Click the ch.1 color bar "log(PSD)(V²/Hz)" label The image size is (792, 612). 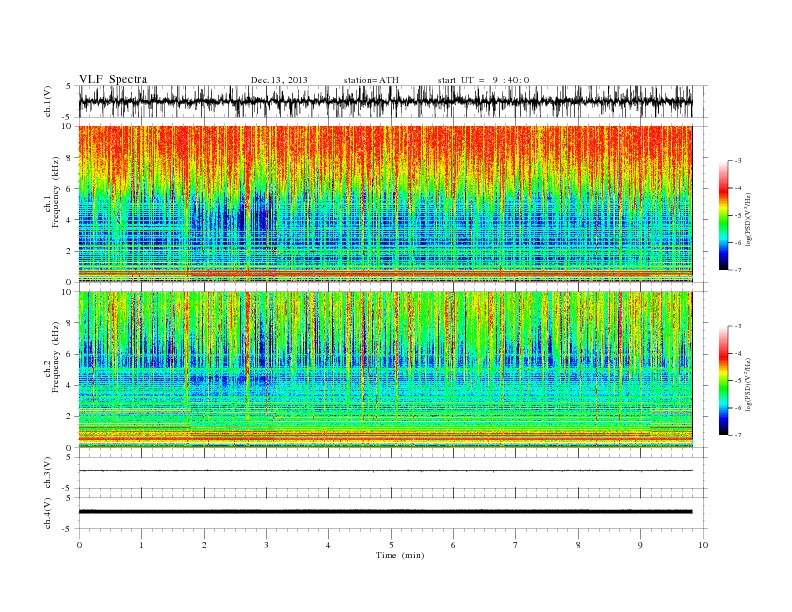748,219
